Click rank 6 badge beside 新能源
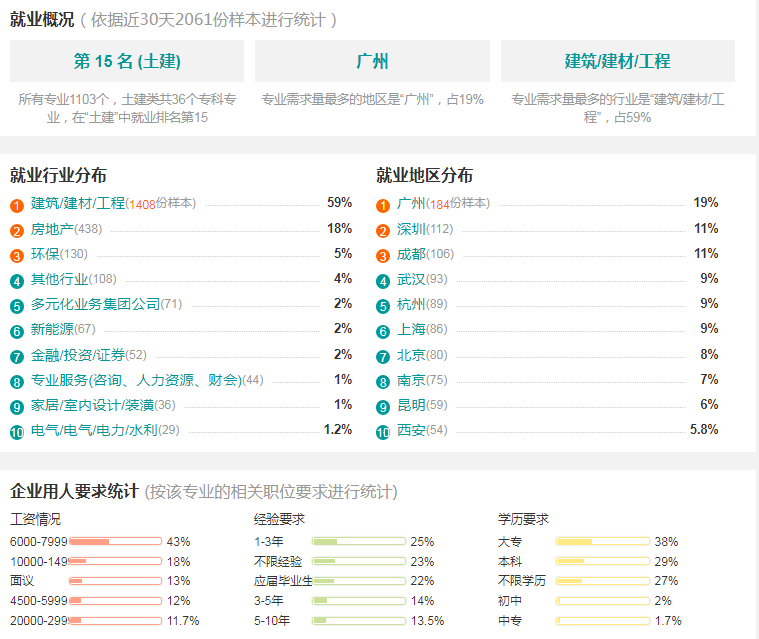The width and height of the screenshot is (759, 639). [17, 332]
